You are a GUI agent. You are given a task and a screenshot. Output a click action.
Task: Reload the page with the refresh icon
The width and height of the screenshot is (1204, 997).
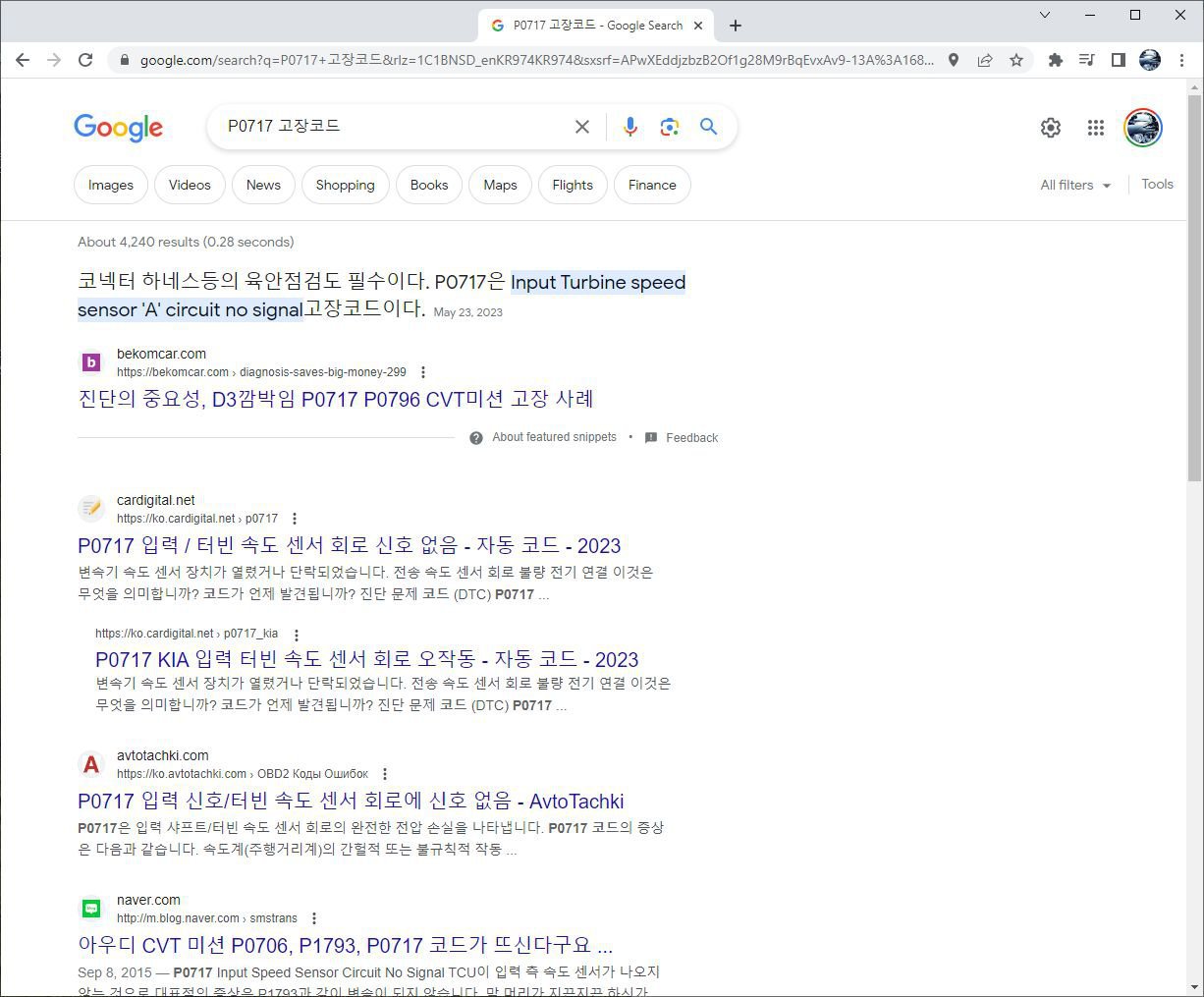85,60
